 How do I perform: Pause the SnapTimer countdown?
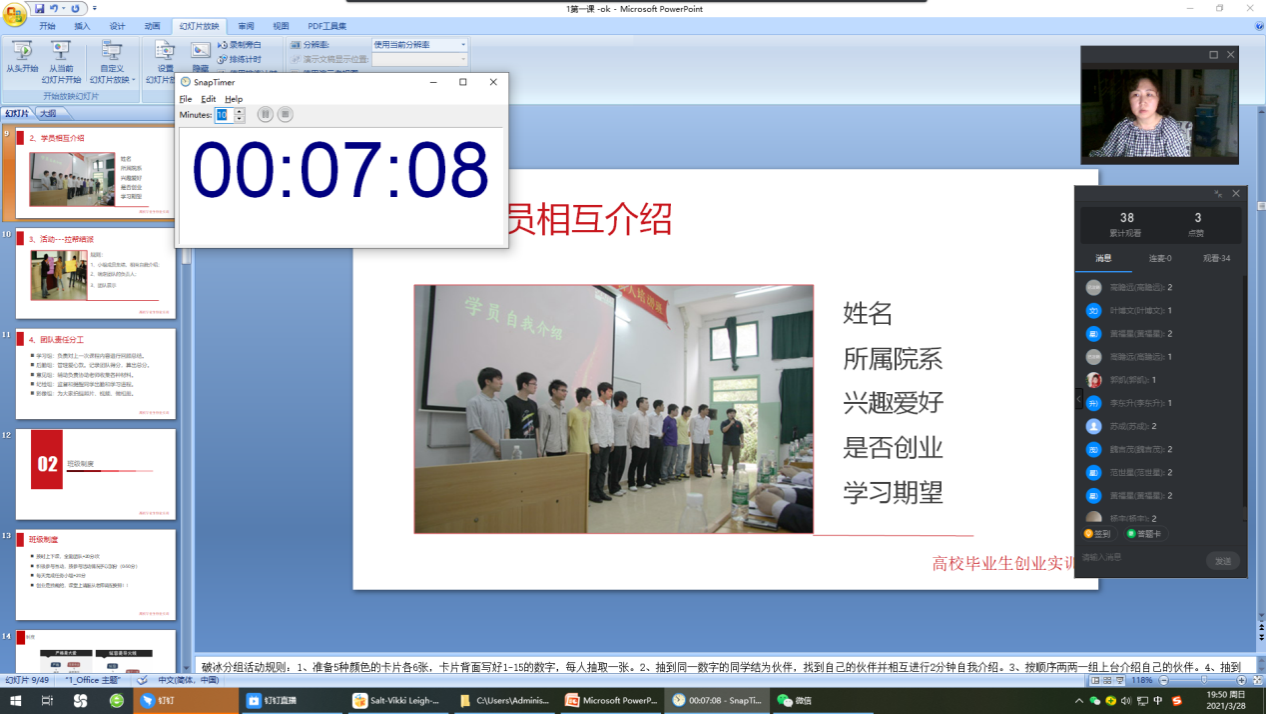pyautogui.click(x=265, y=115)
